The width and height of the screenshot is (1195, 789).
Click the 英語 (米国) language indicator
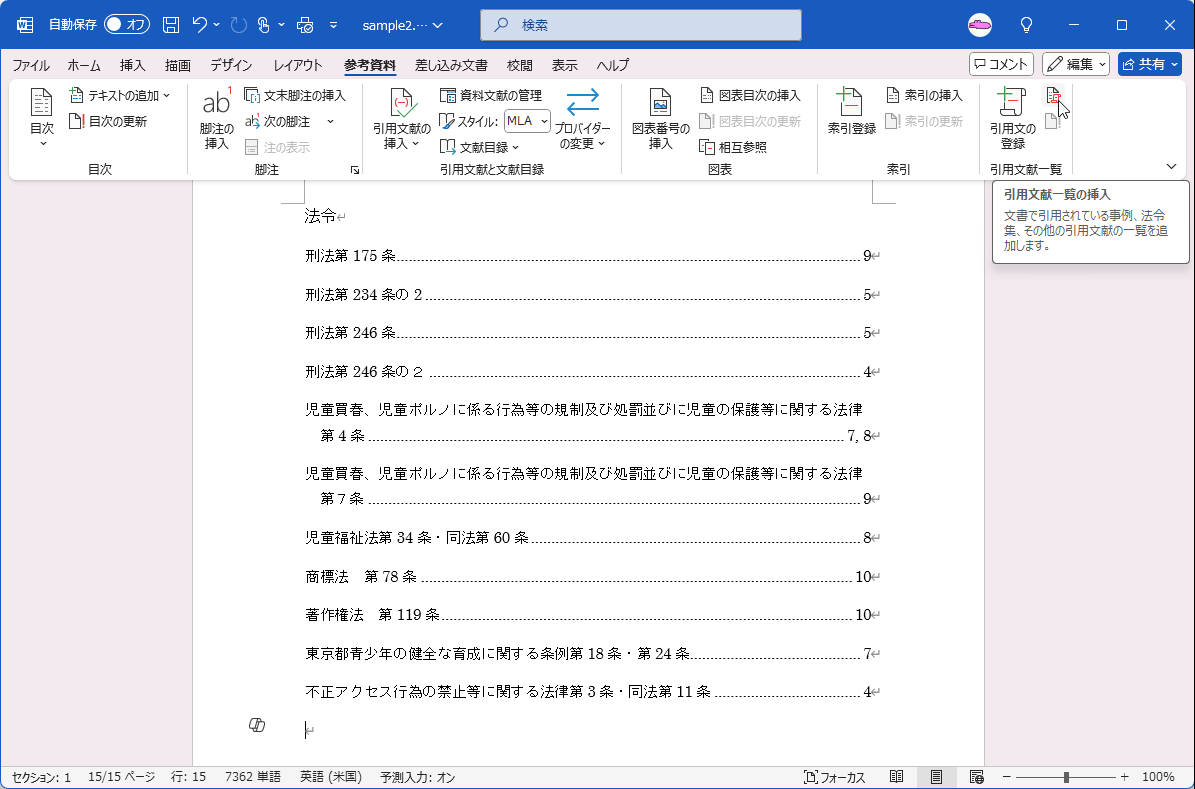331,778
